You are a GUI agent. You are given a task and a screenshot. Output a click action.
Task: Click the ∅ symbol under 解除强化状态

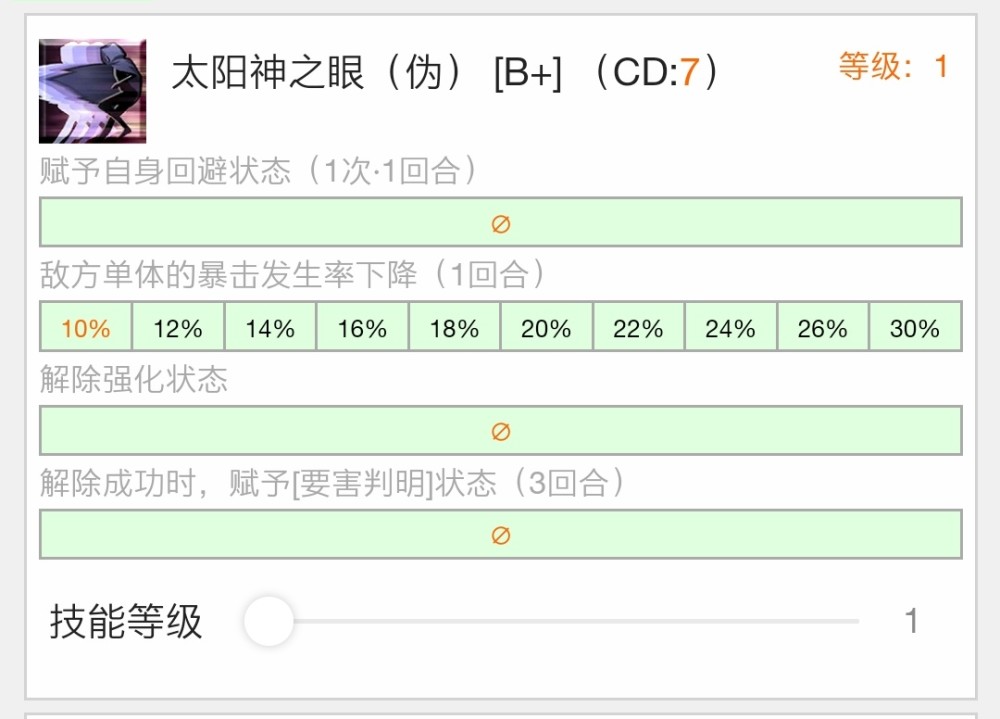click(501, 432)
